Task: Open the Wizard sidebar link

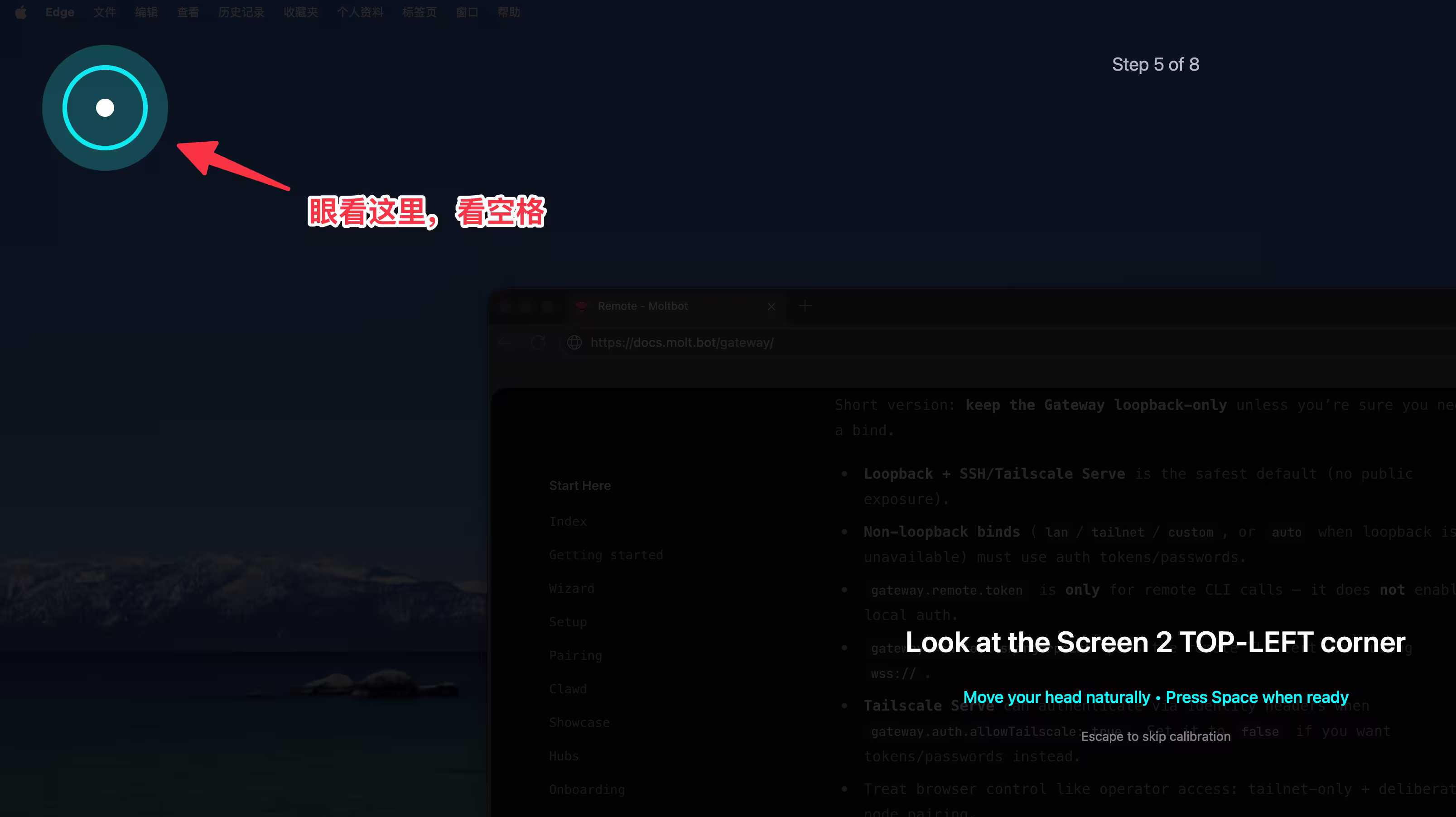Action: pos(571,588)
